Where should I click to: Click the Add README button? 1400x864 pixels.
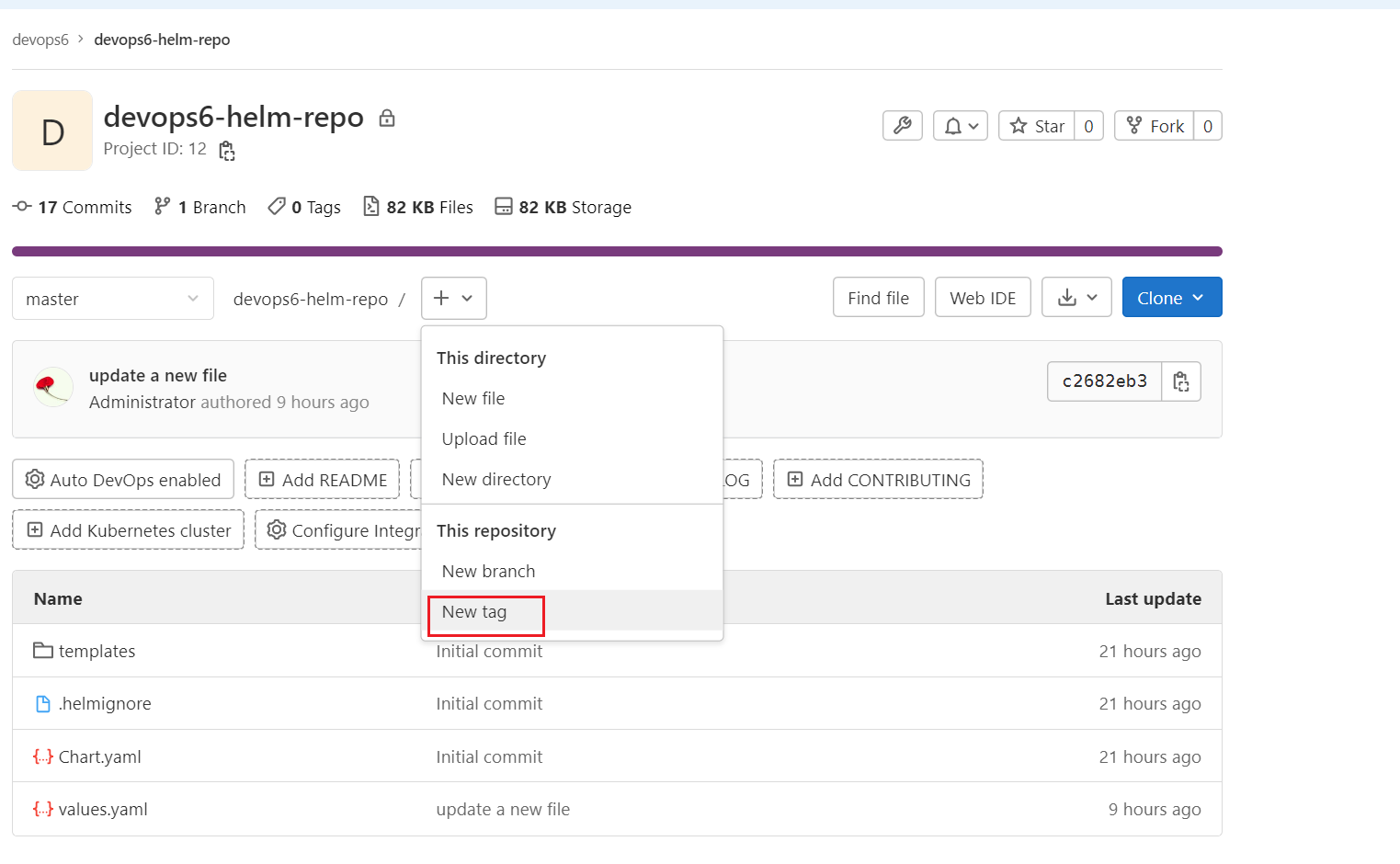322,479
